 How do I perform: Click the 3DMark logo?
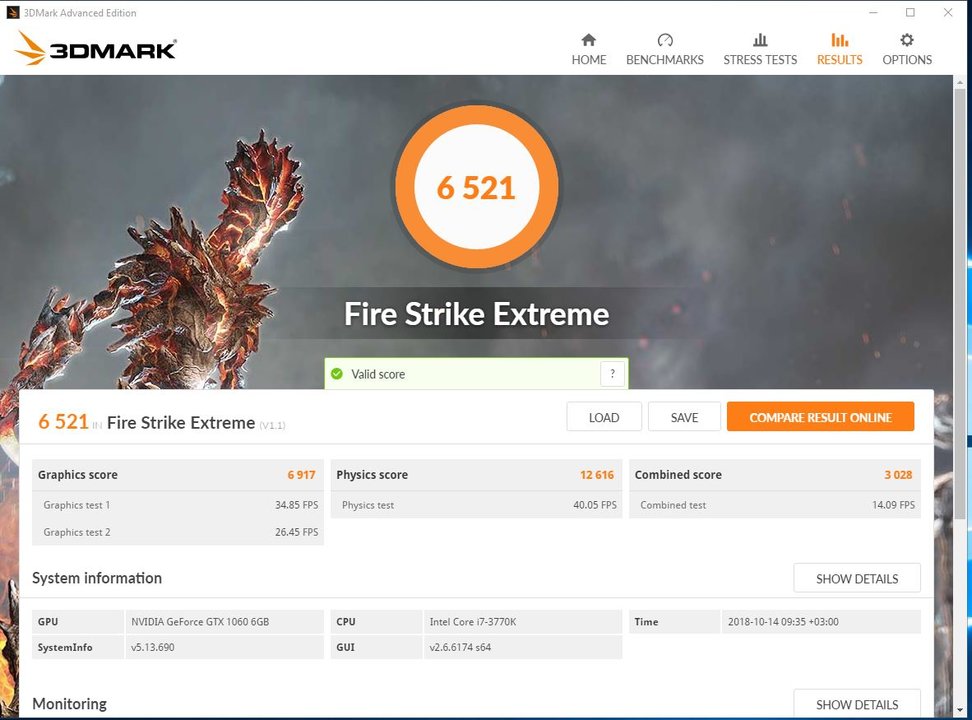pyautogui.click(x=95, y=48)
